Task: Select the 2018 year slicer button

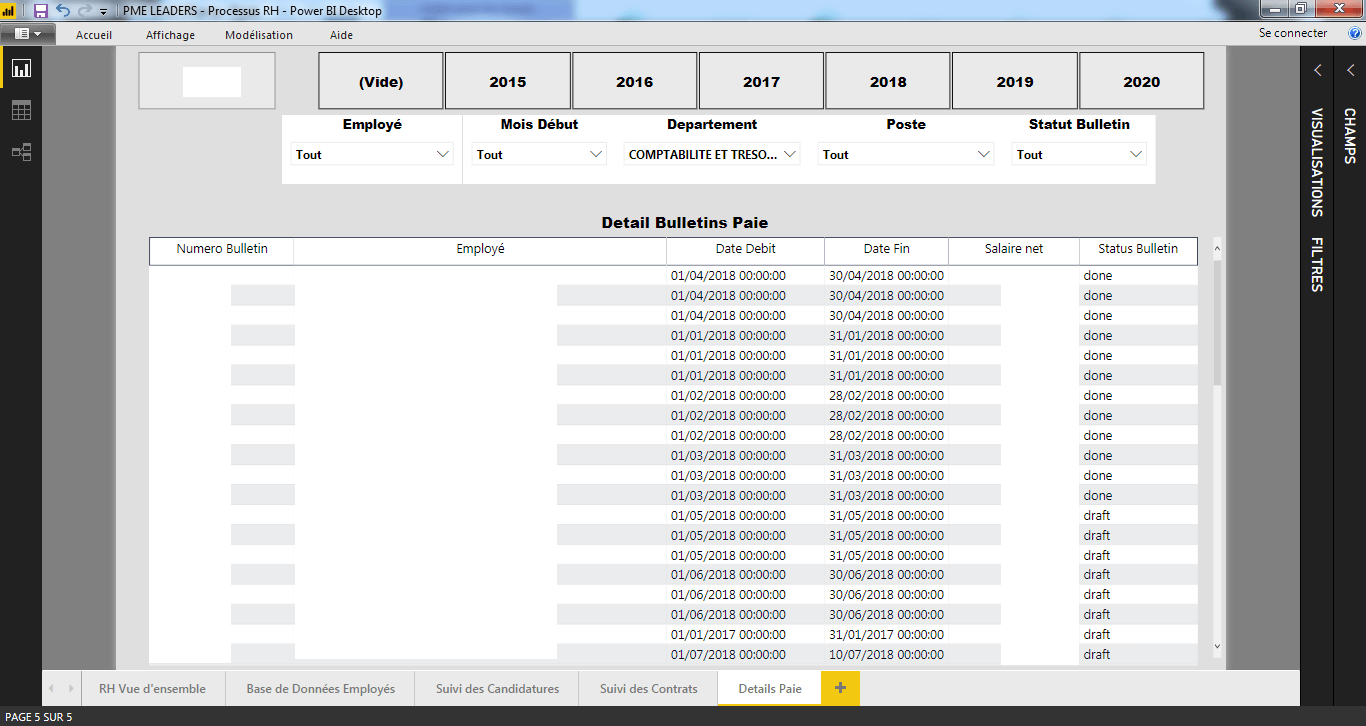Action: [888, 82]
